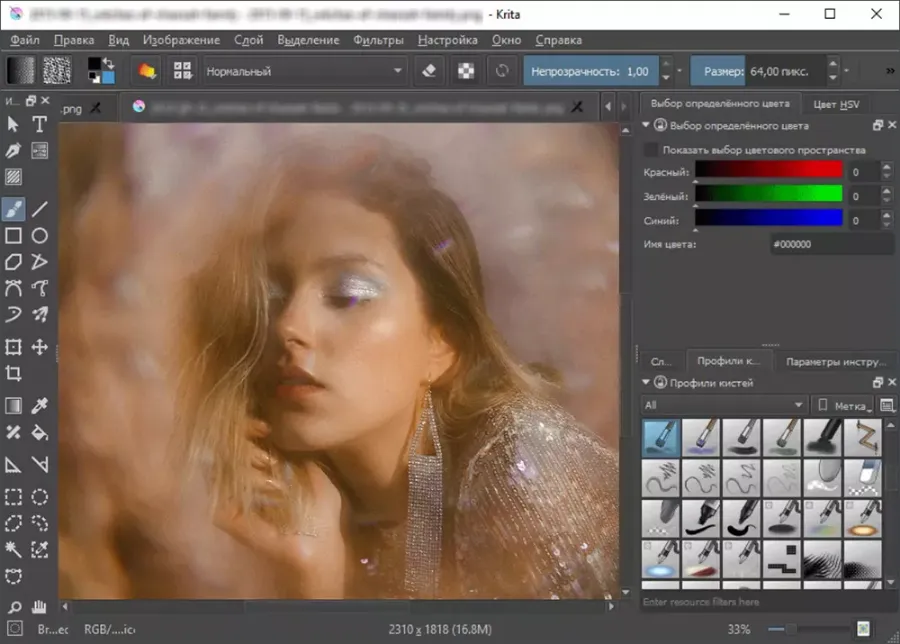Select the Text tool in the toolbox
The width and height of the screenshot is (900, 644).
pyautogui.click(x=39, y=124)
